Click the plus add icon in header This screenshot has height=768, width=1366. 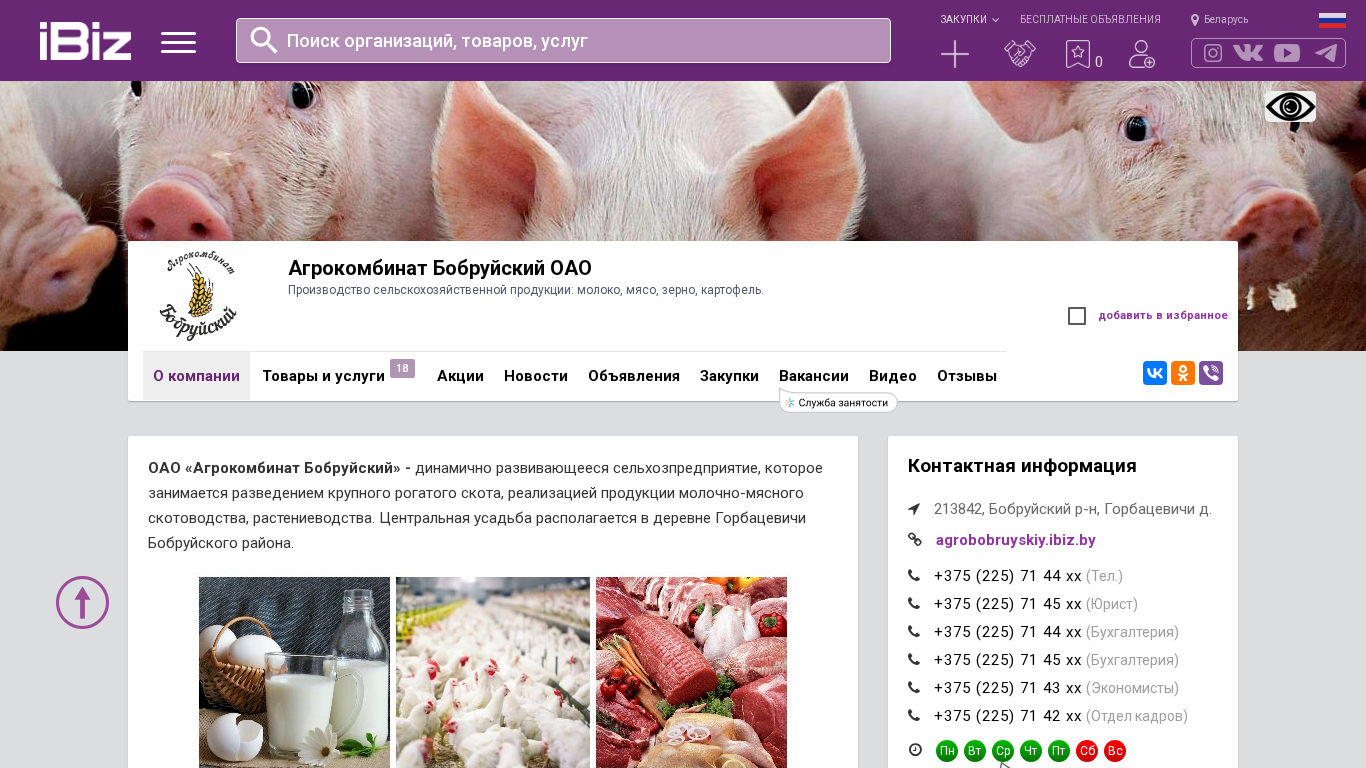pyautogui.click(x=955, y=54)
